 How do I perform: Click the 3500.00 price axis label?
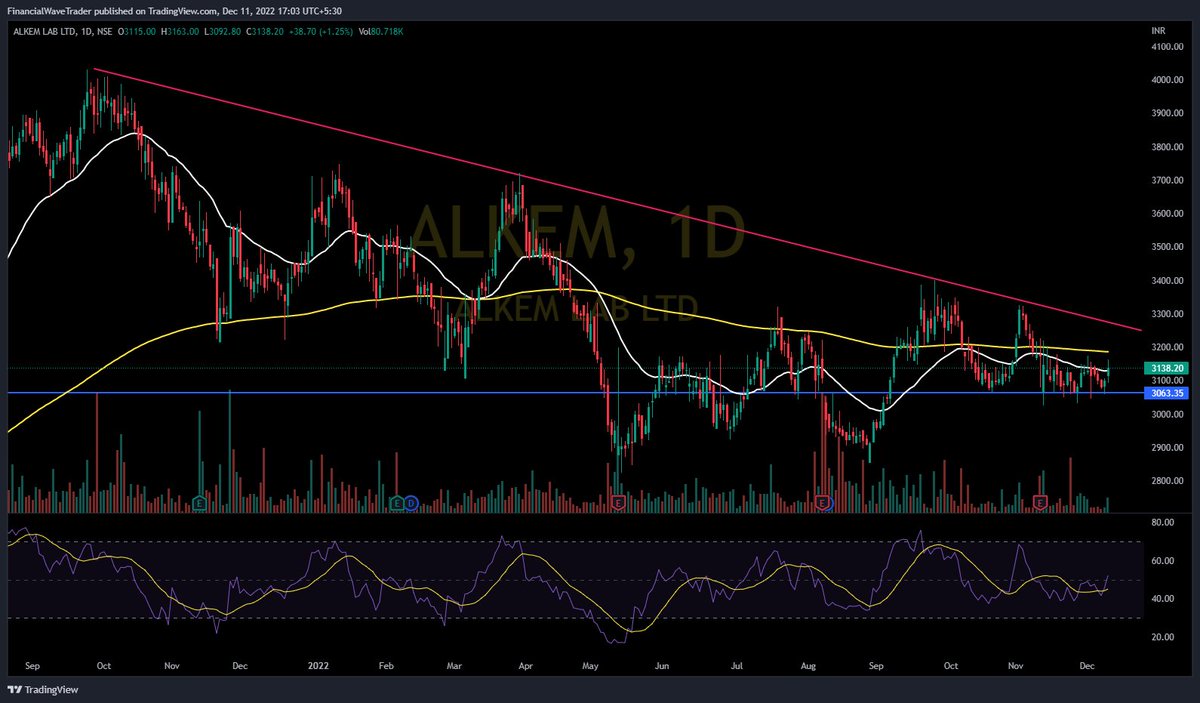[1166, 247]
